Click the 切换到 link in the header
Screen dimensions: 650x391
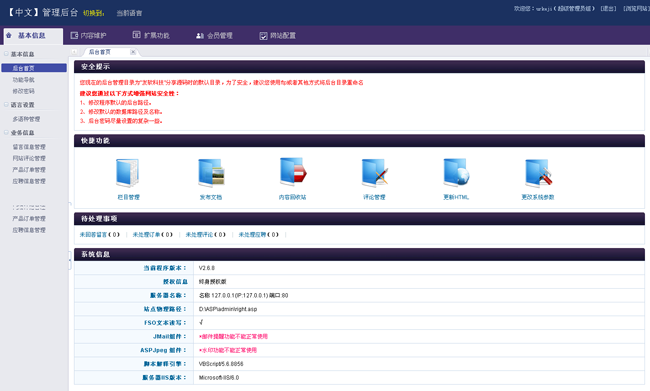pos(94,13)
